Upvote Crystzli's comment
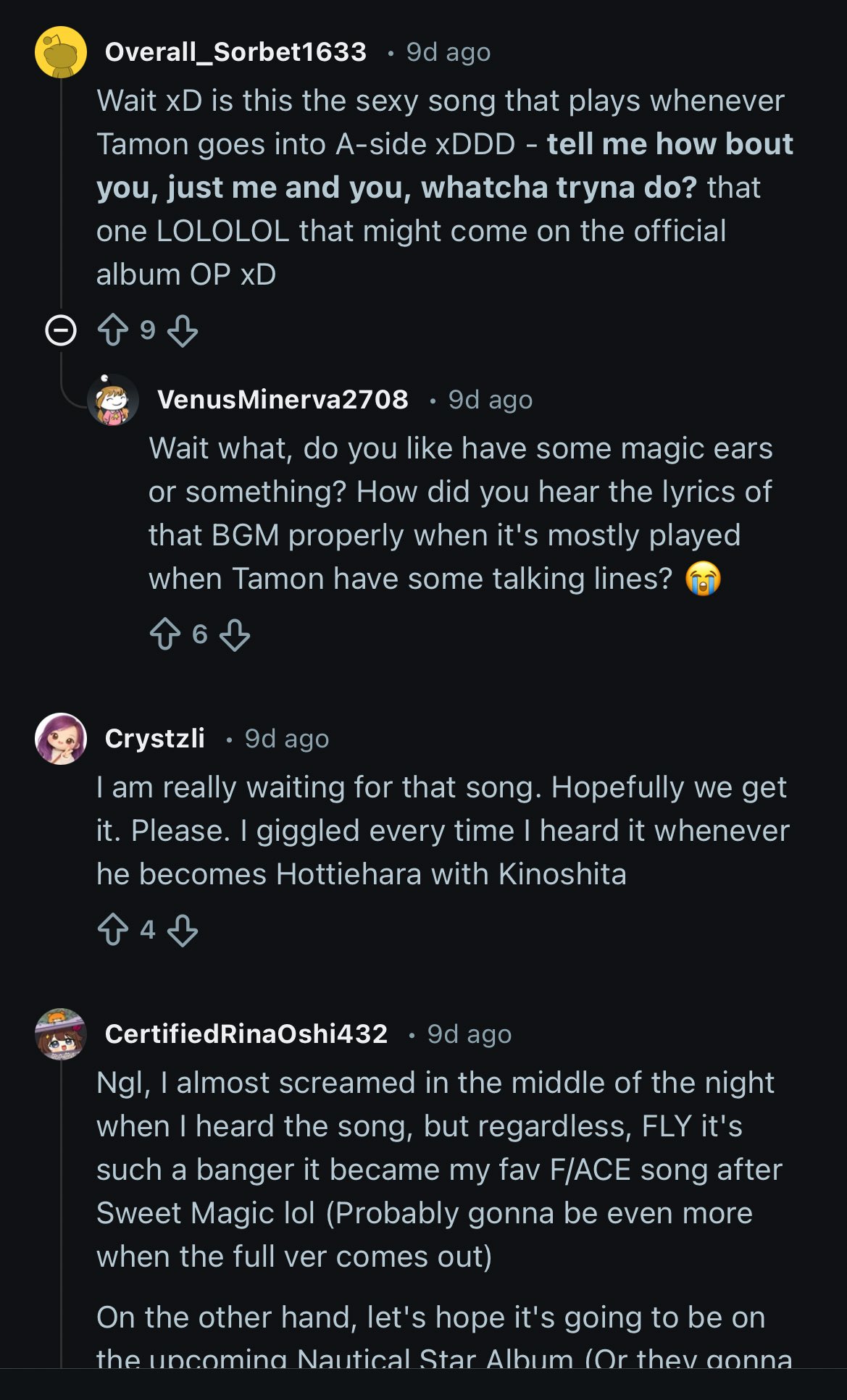Screen dimensions: 847x1400 click(113, 930)
